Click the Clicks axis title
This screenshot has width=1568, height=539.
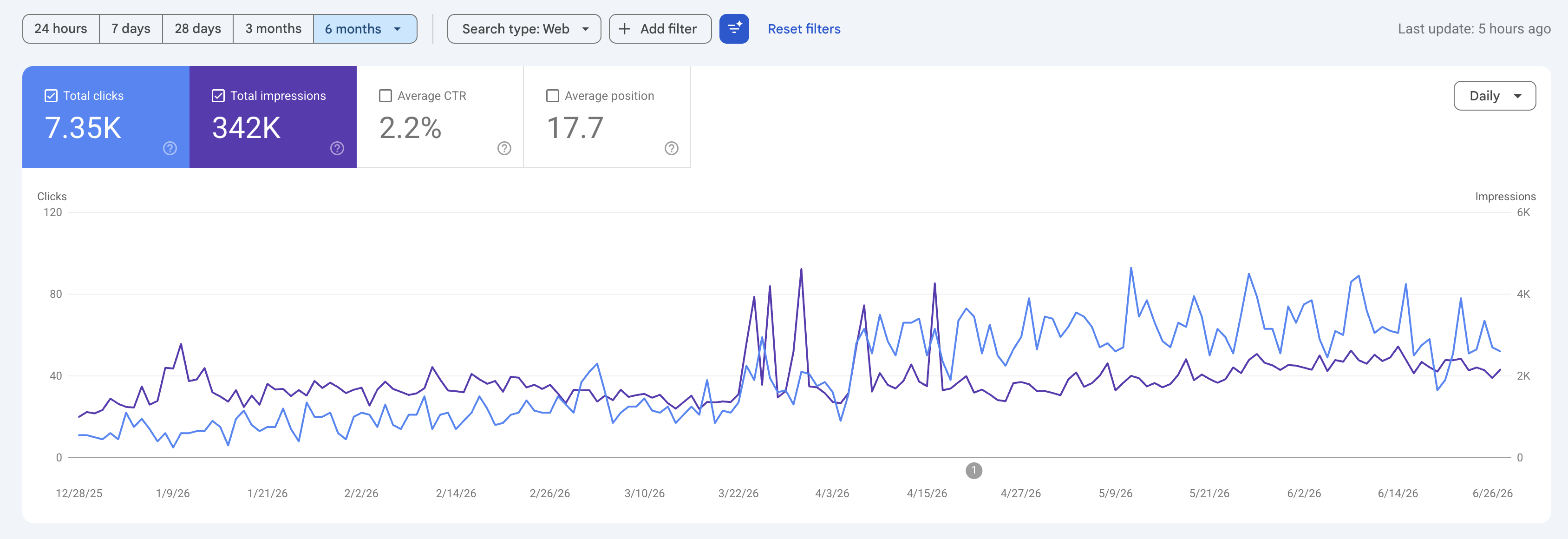[x=52, y=196]
